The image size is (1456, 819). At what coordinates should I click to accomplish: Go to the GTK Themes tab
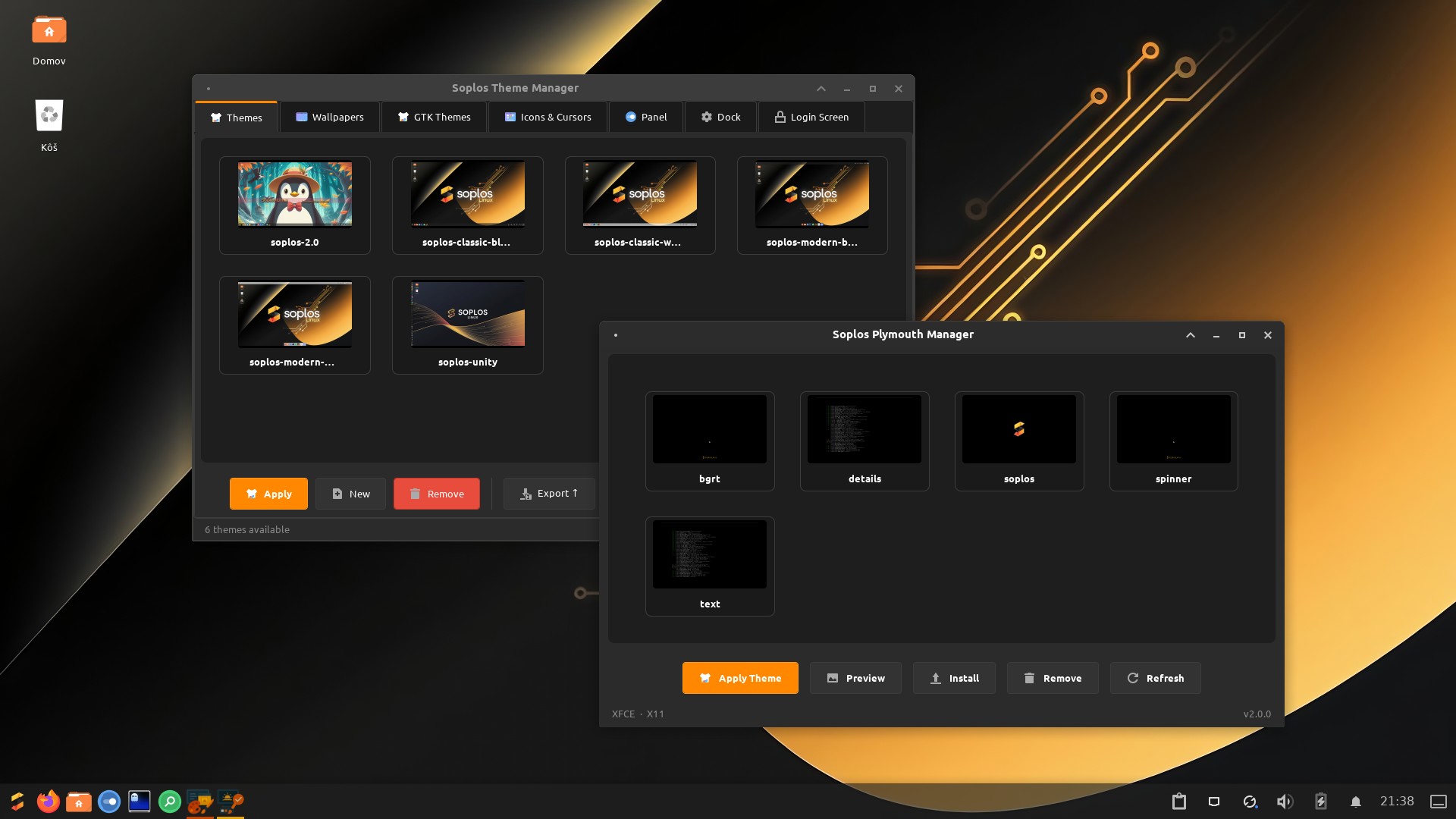[435, 117]
